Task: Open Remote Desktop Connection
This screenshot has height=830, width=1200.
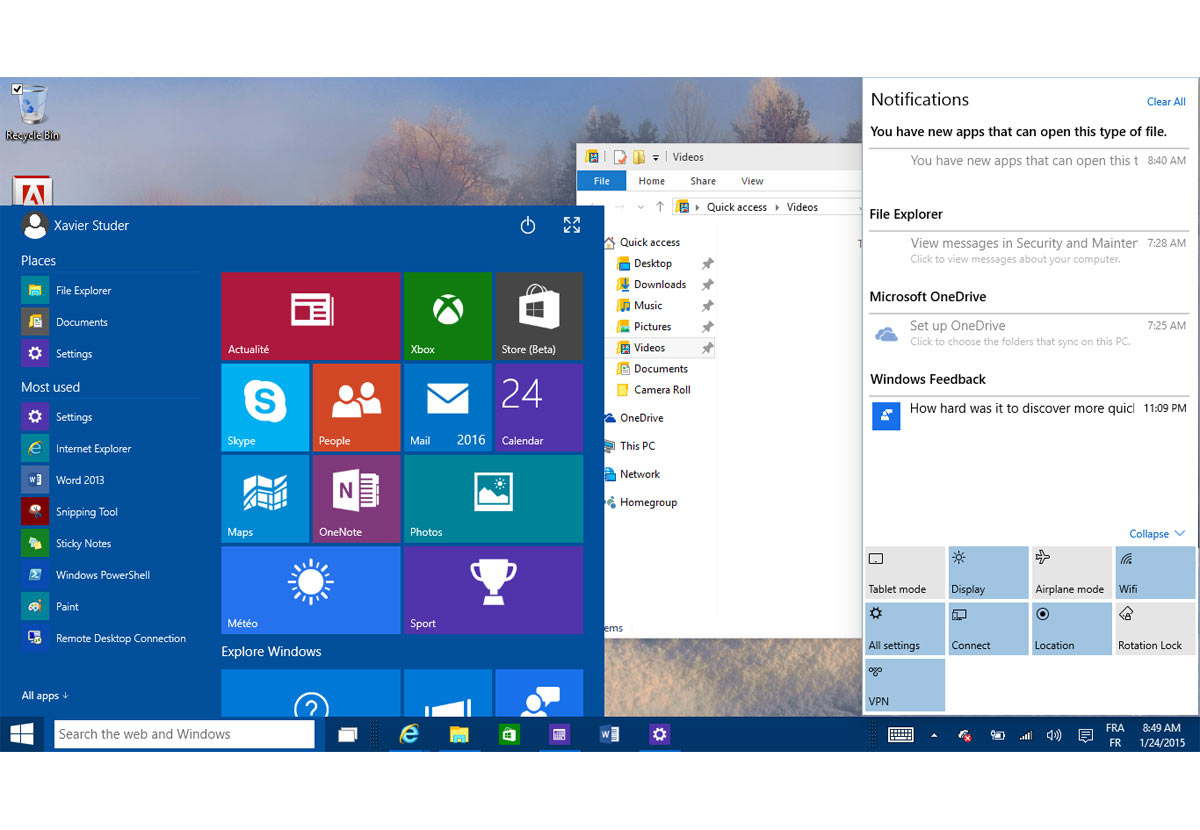Action: [120, 638]
